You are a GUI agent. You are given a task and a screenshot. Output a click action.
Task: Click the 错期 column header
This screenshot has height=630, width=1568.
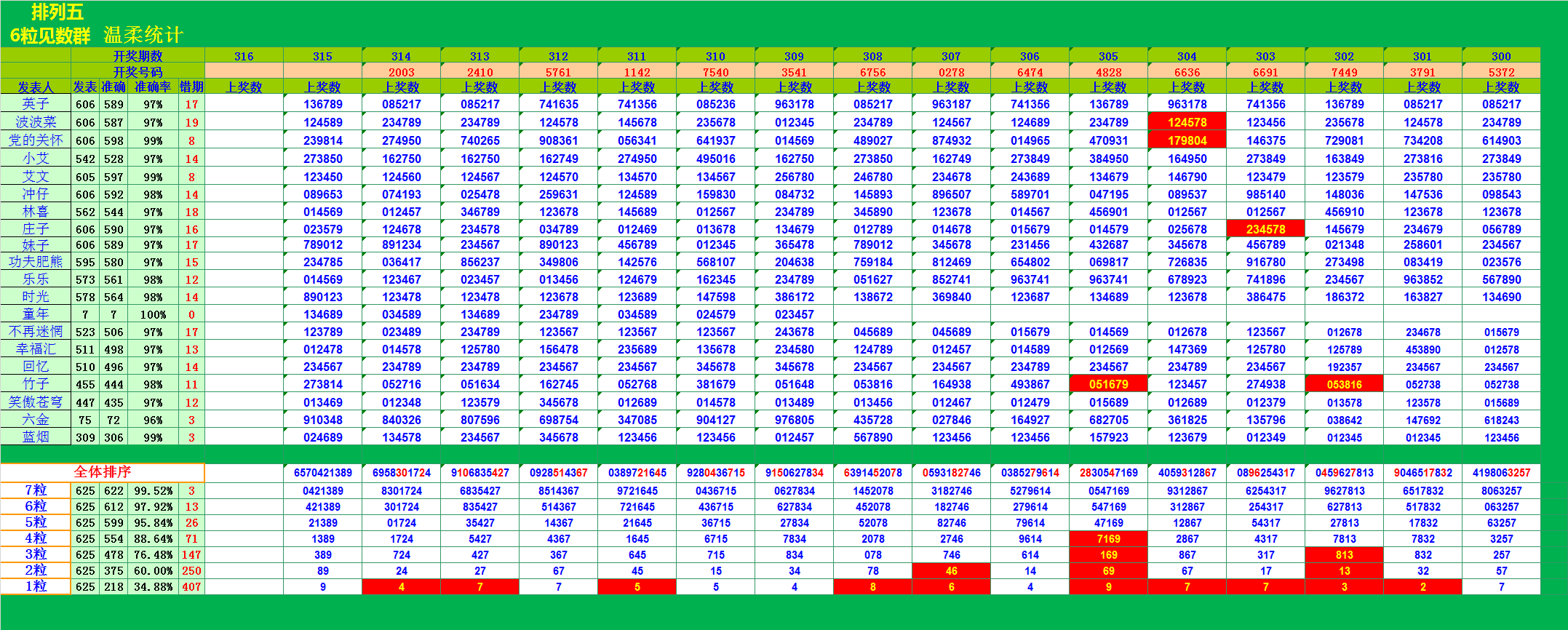[191, 87]
